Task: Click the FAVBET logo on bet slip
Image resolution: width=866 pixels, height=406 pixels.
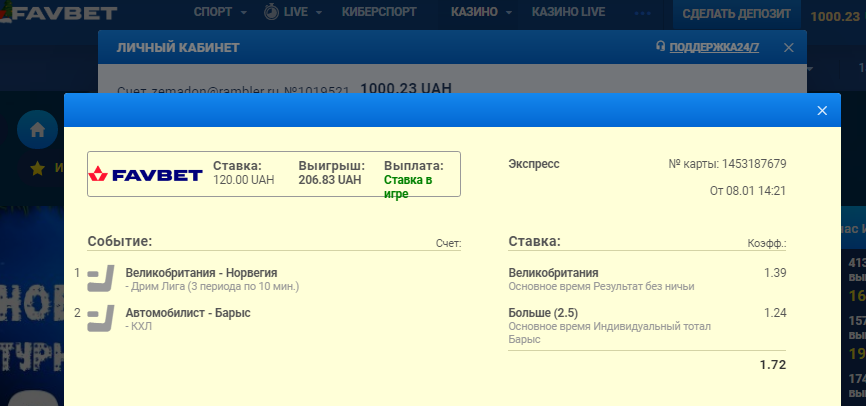Action: coord(145,175)
